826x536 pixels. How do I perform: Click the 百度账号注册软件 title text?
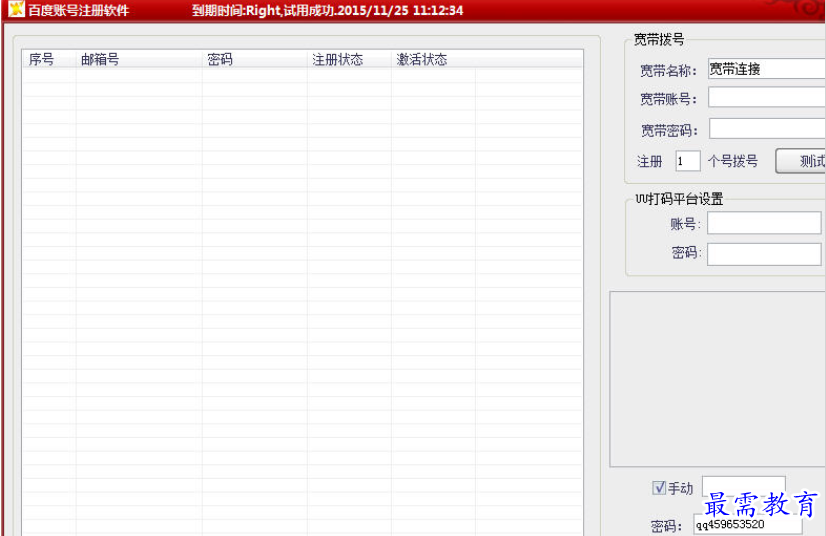78,11
